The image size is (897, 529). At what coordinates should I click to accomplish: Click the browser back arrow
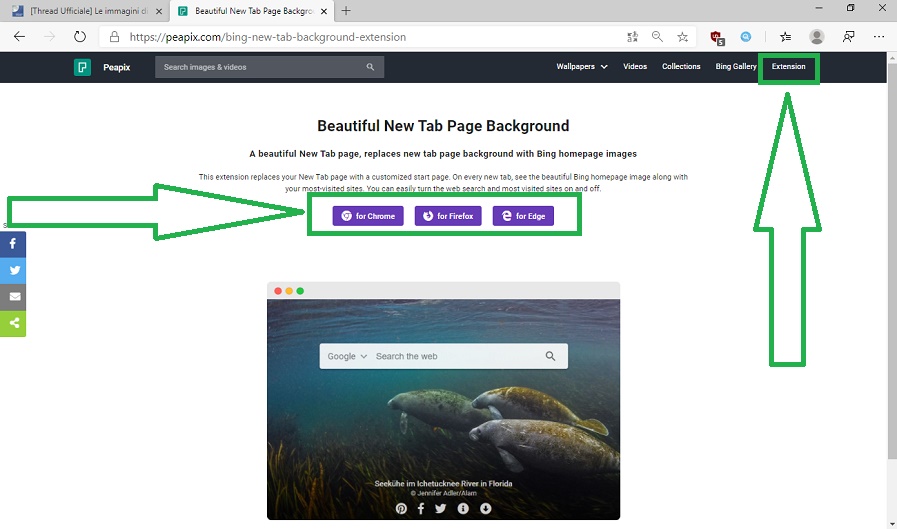[x=19, y=37]
